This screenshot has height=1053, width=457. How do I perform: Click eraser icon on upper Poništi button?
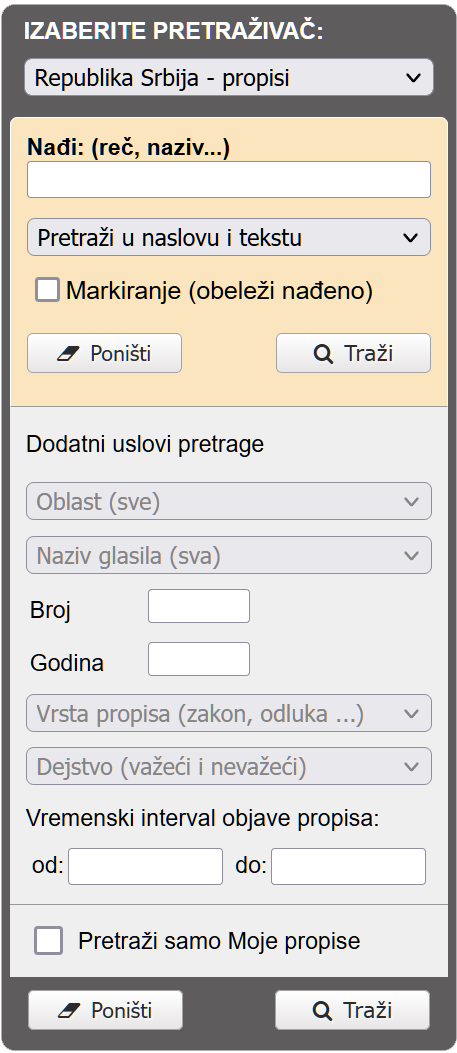(68, 353)
